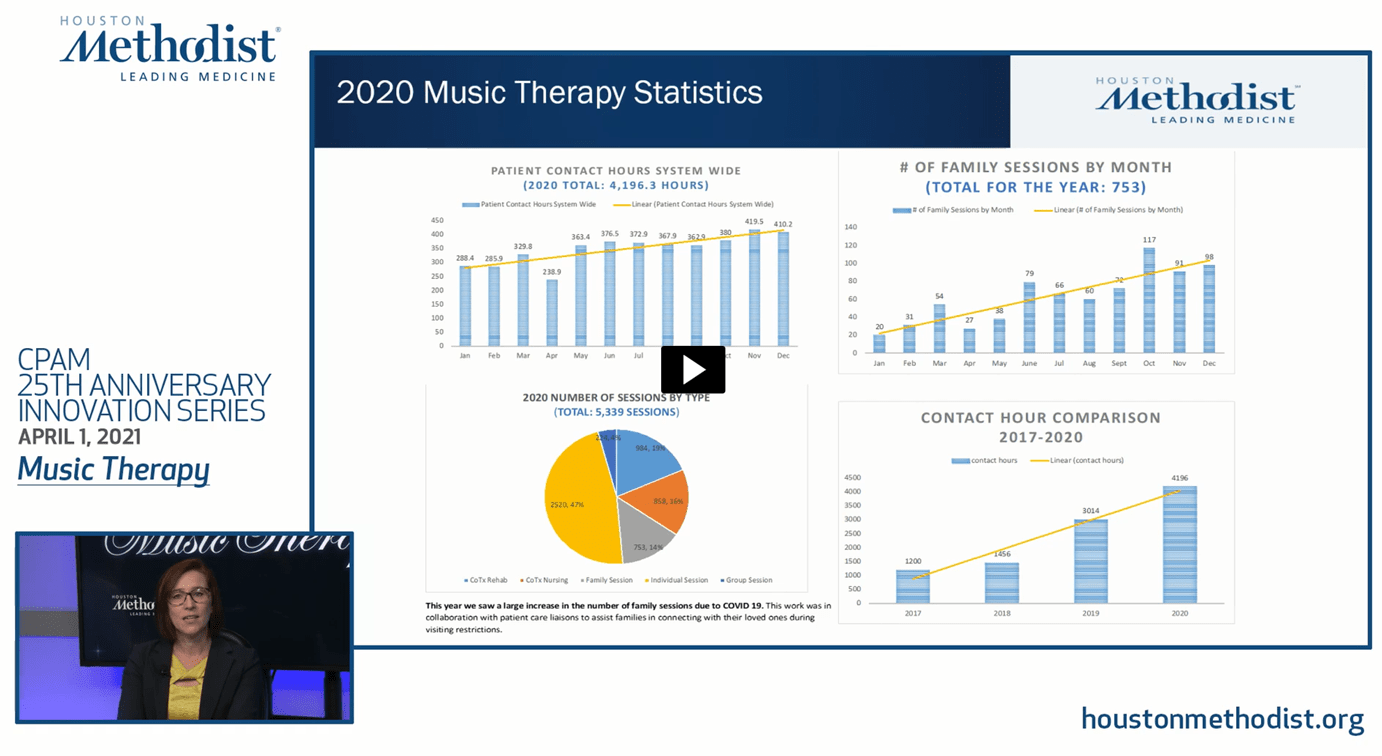The height and width of the screenshot is (756, 1382).
Task: Click the Group Session legend entry
Action: coord(747,580)
